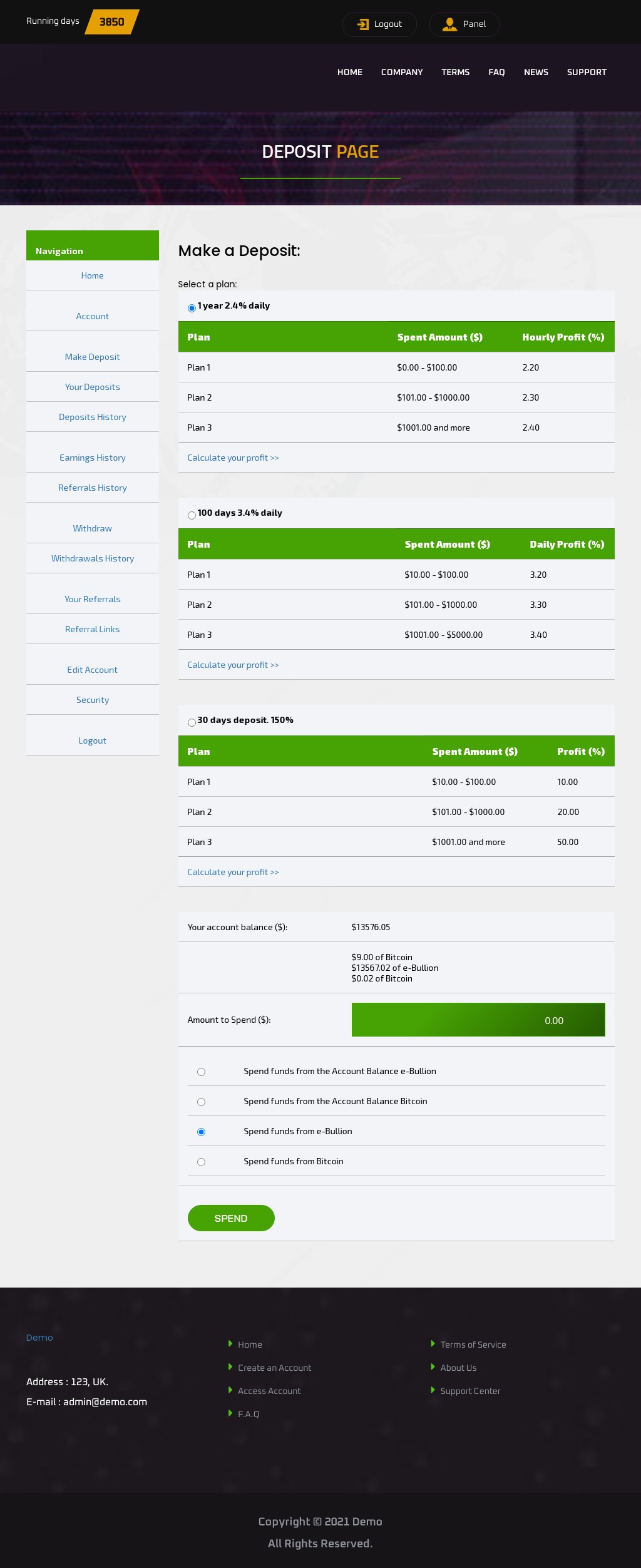This screenshot has width=641, height=1568.
Task: Click the Amount to Spend input field
Action: pos(478,1020)
